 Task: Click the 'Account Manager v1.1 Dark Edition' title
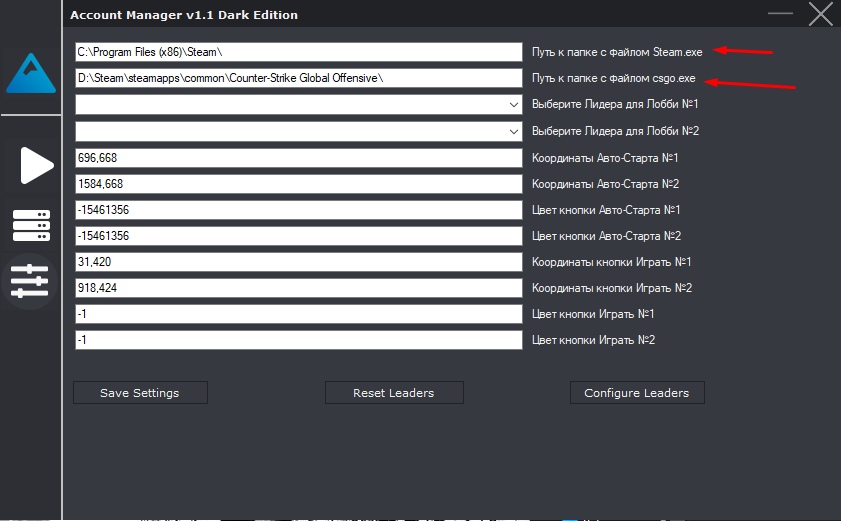pos(184,15)
